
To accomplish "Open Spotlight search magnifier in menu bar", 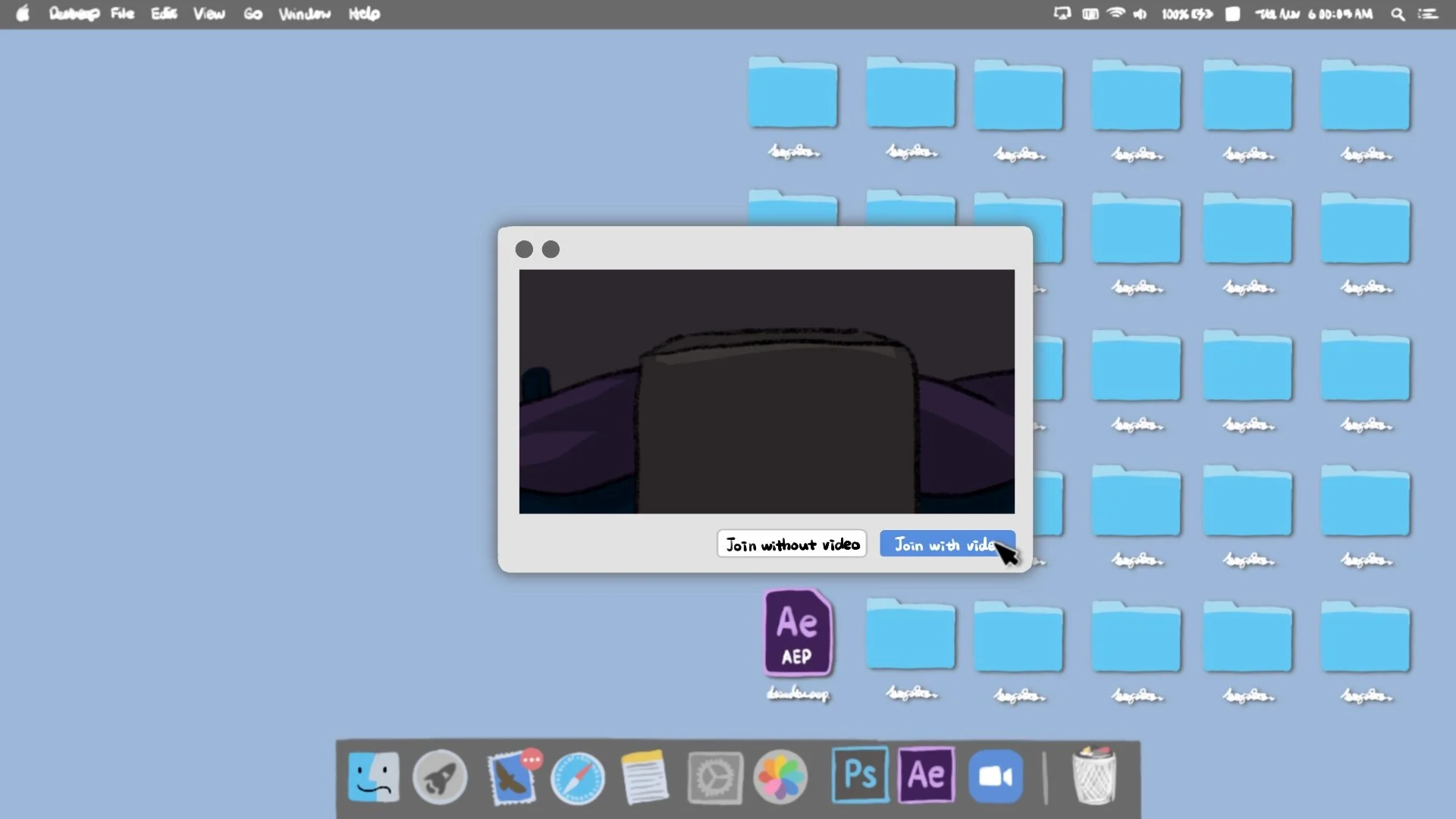I will [1398, 14].
